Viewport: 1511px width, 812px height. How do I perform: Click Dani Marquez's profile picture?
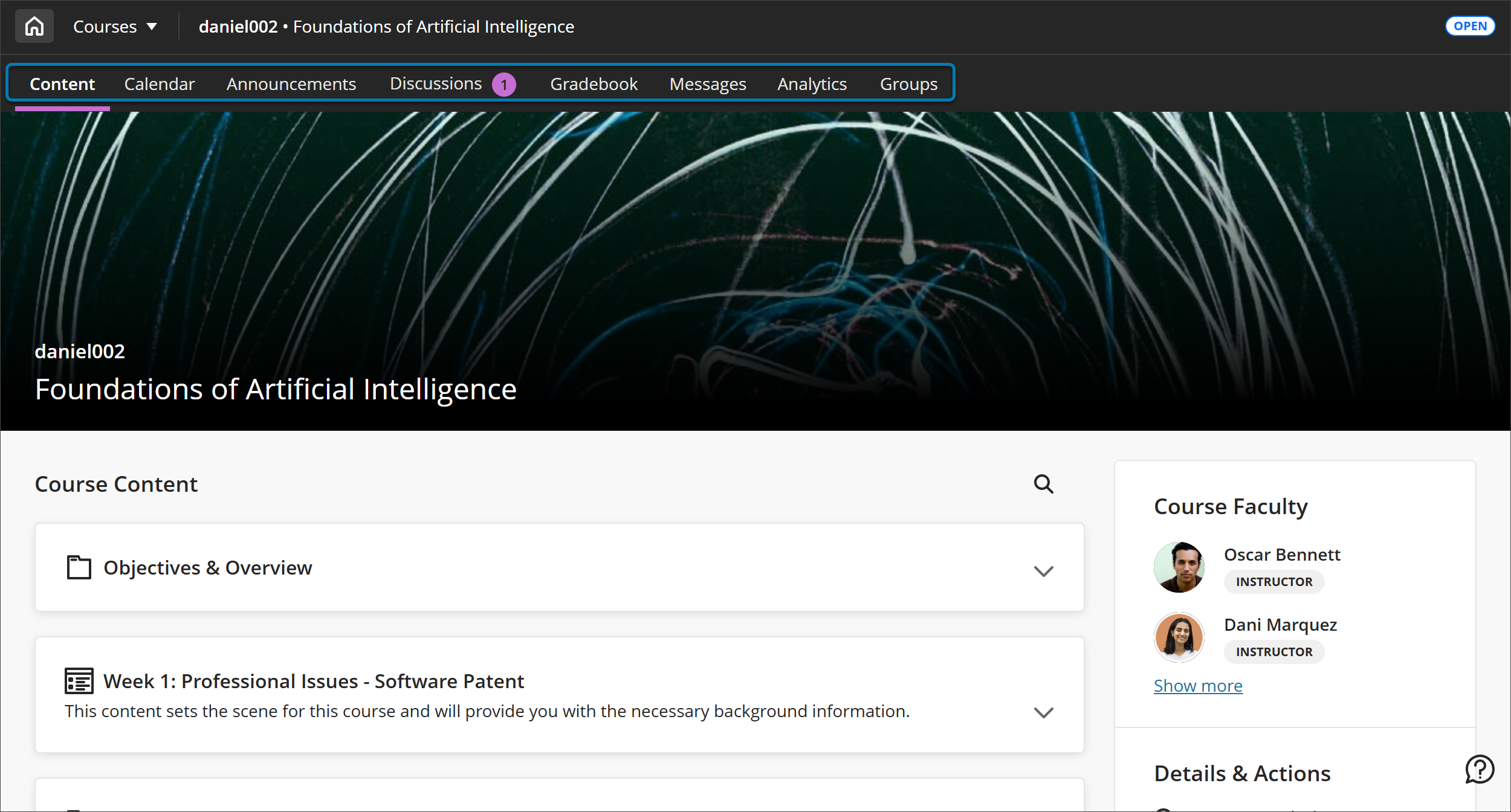[x=1179, y=637]
